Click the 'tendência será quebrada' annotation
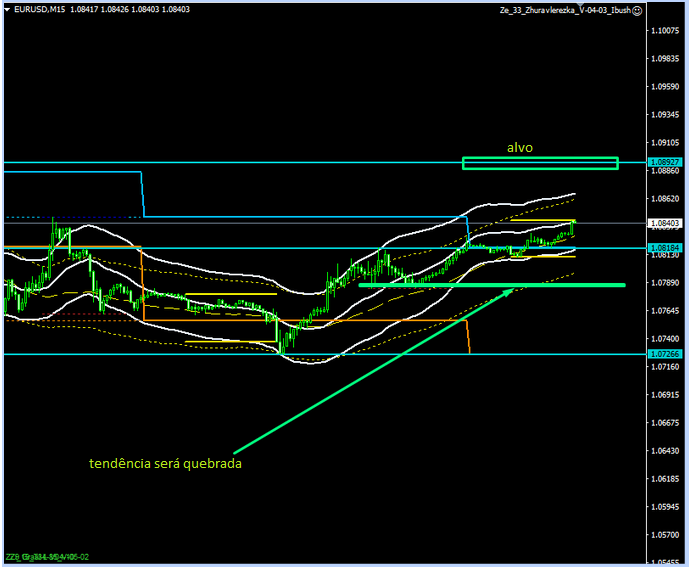 pos(165,464)
